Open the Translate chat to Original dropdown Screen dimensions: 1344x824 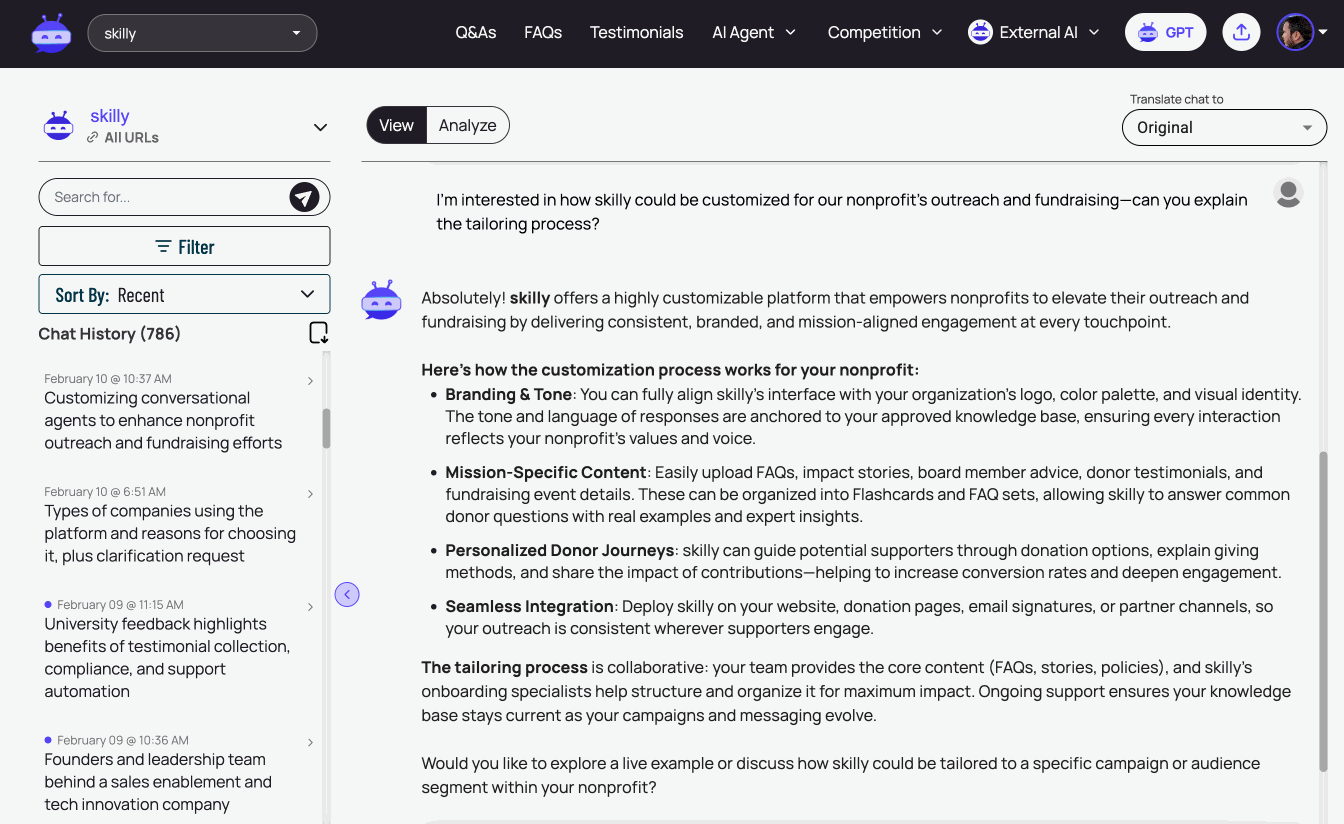[1224, 128]
